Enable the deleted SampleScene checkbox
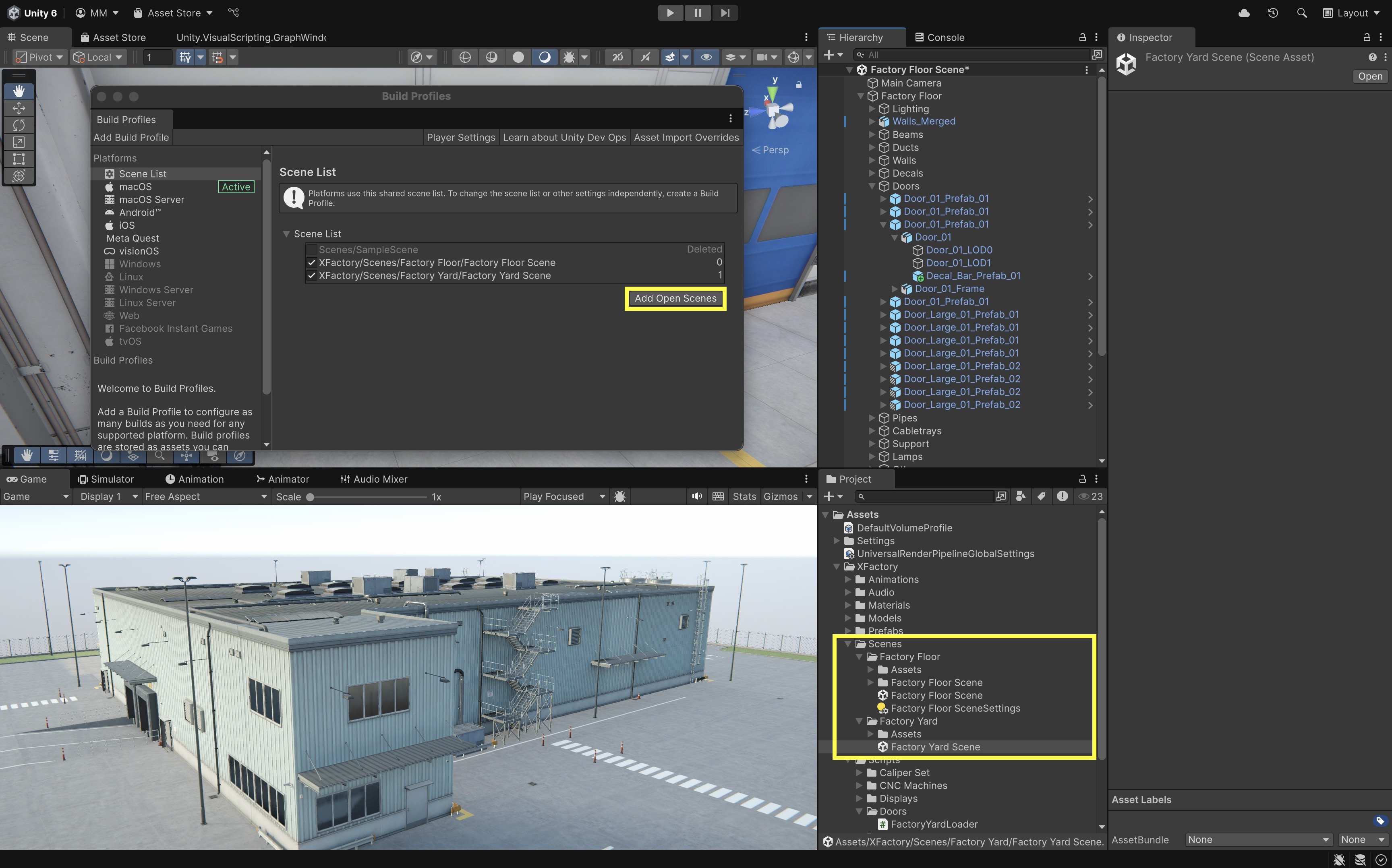 pyautogui.click(x=312, y=250)
